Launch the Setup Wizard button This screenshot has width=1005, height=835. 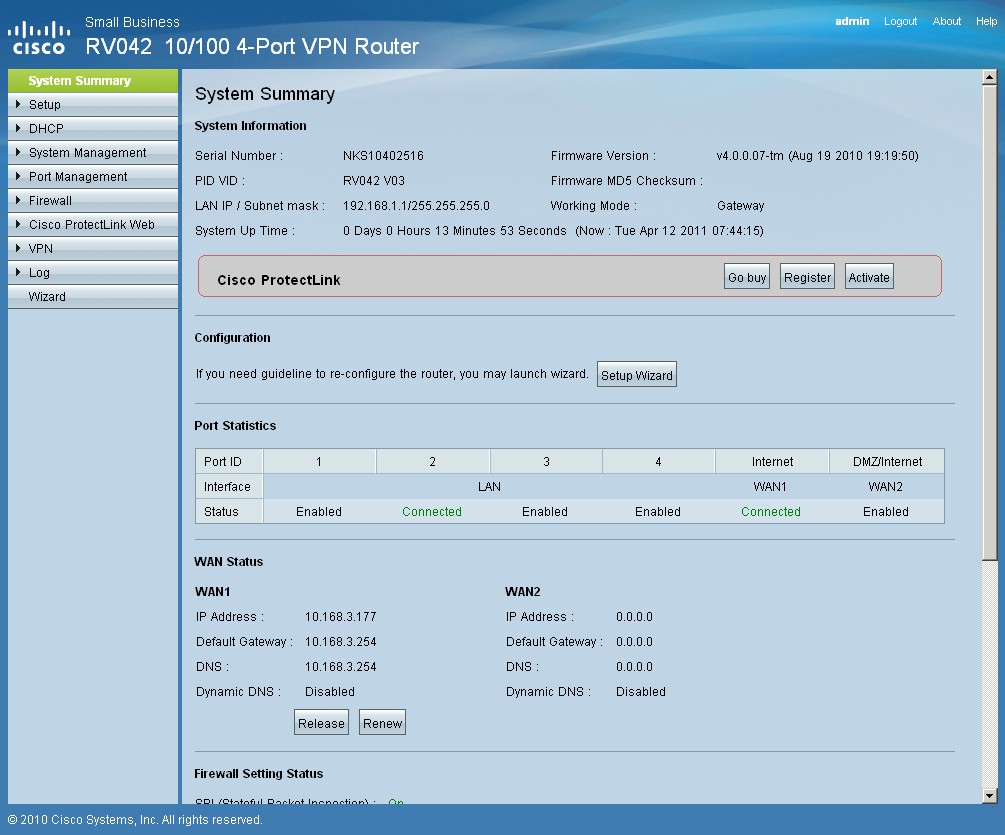coord(636,375)
